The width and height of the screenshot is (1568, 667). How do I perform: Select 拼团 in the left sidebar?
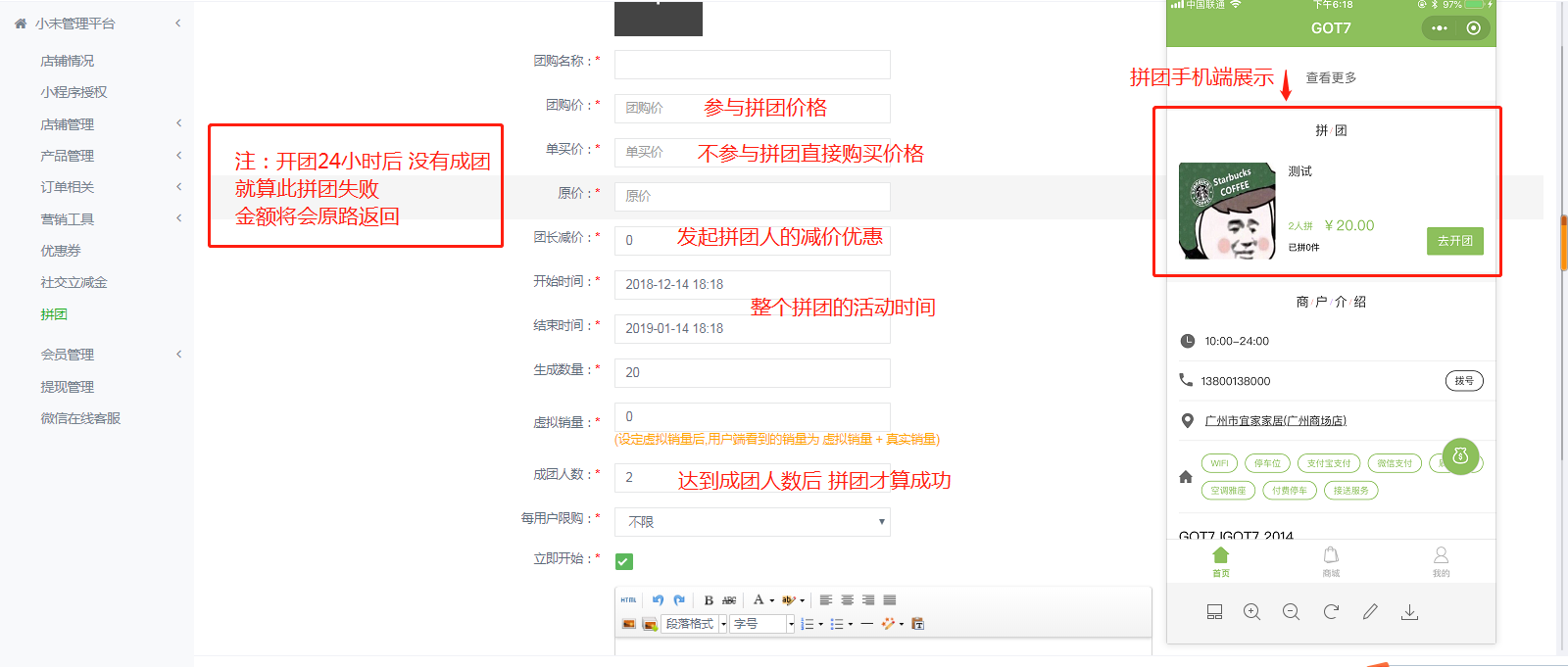point(54,314)
